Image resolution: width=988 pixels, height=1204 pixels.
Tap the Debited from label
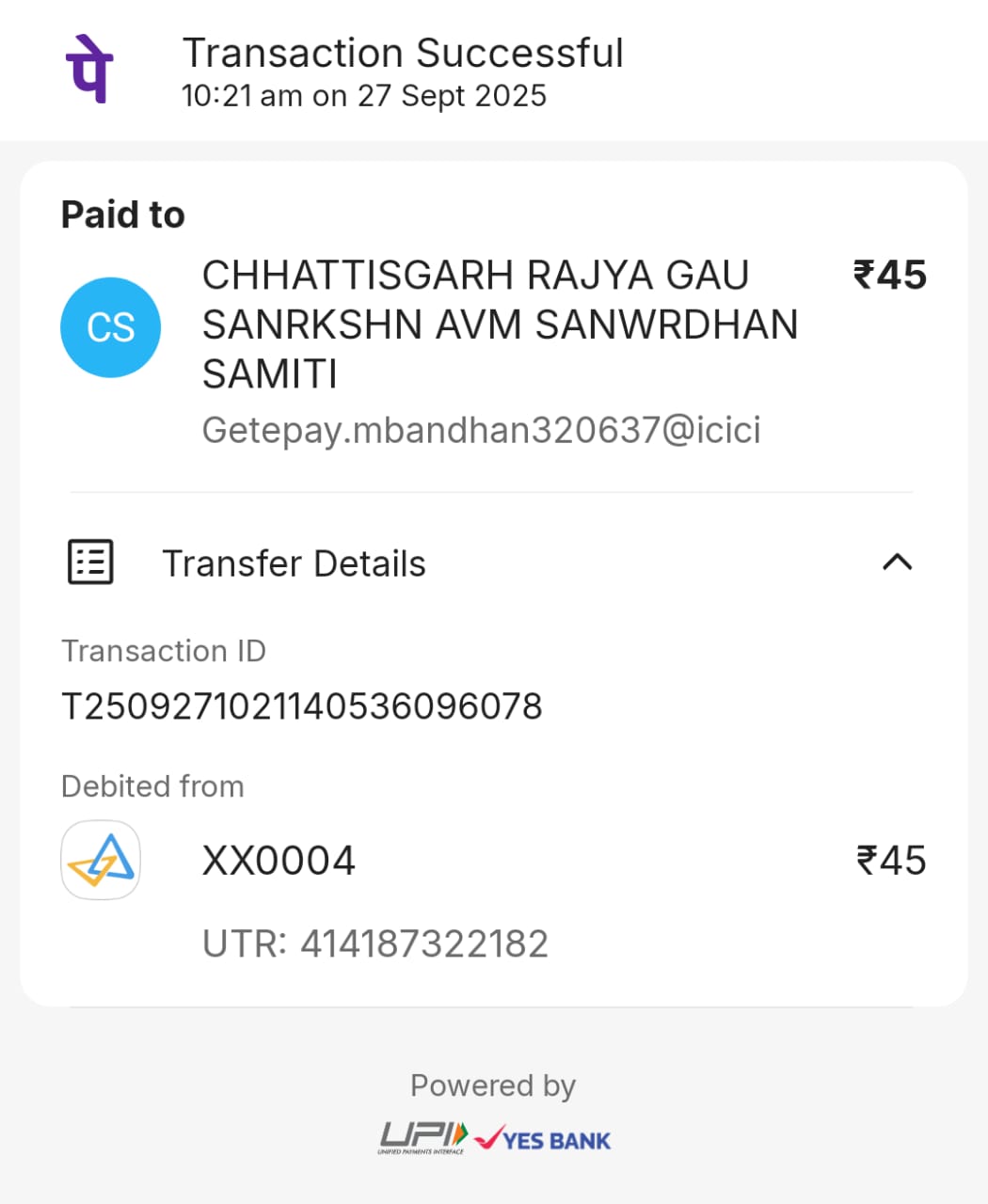(x=152, y=786)
